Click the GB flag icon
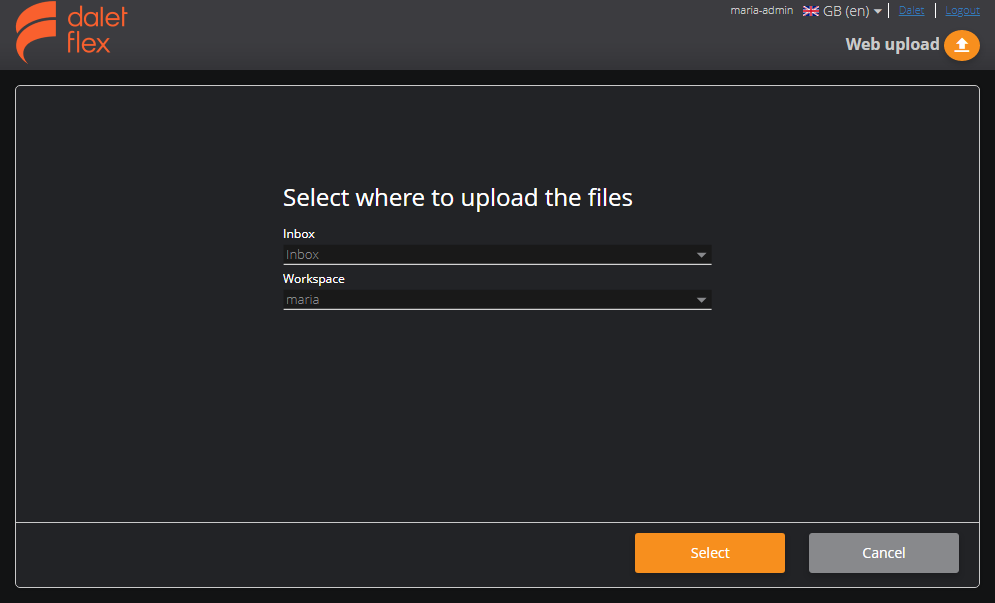995x603 pixels. pyautogui.click(x=810, y=10)
